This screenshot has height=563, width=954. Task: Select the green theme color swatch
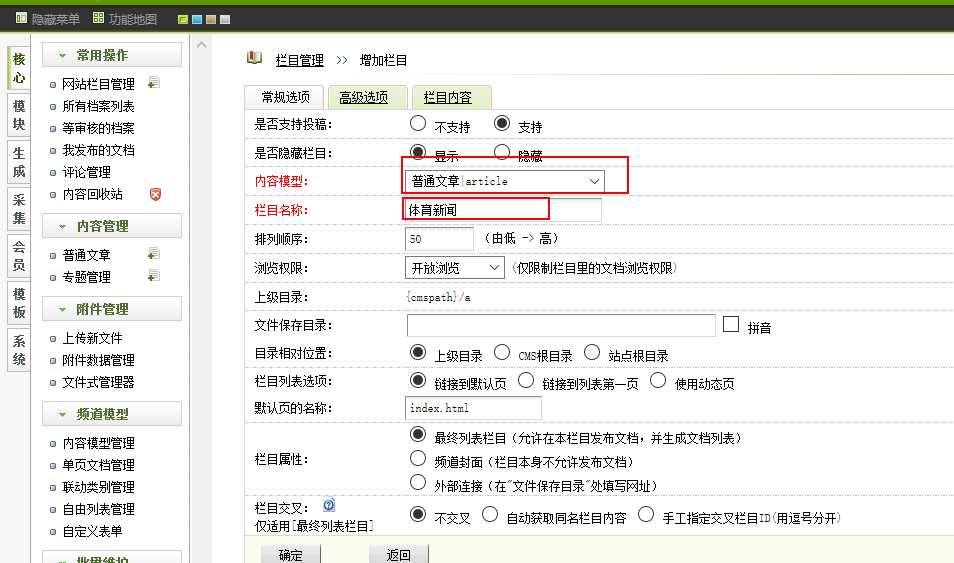[x=182, y=19]
